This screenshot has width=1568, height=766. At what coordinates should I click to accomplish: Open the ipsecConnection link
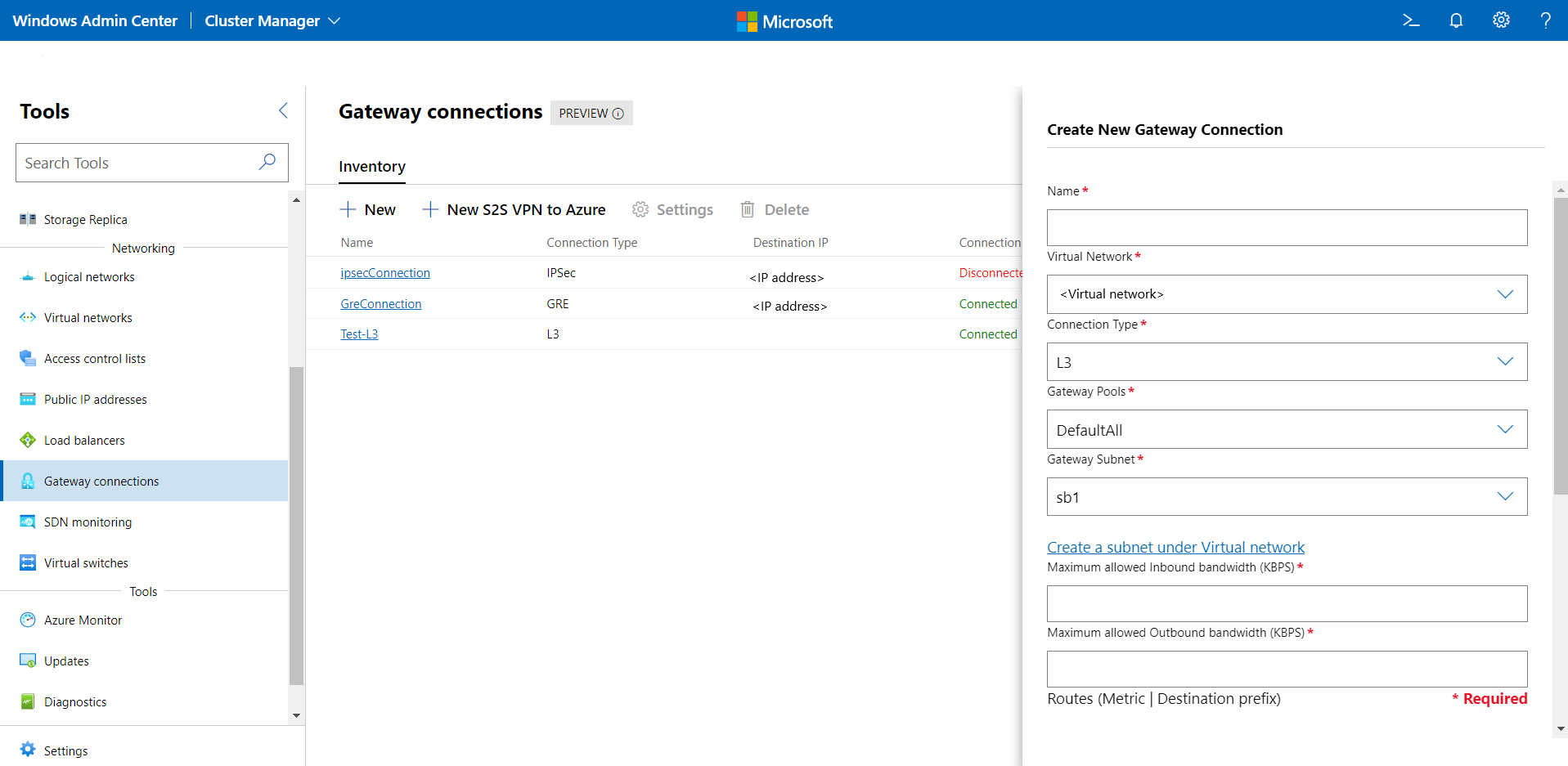tap(385, 273)
